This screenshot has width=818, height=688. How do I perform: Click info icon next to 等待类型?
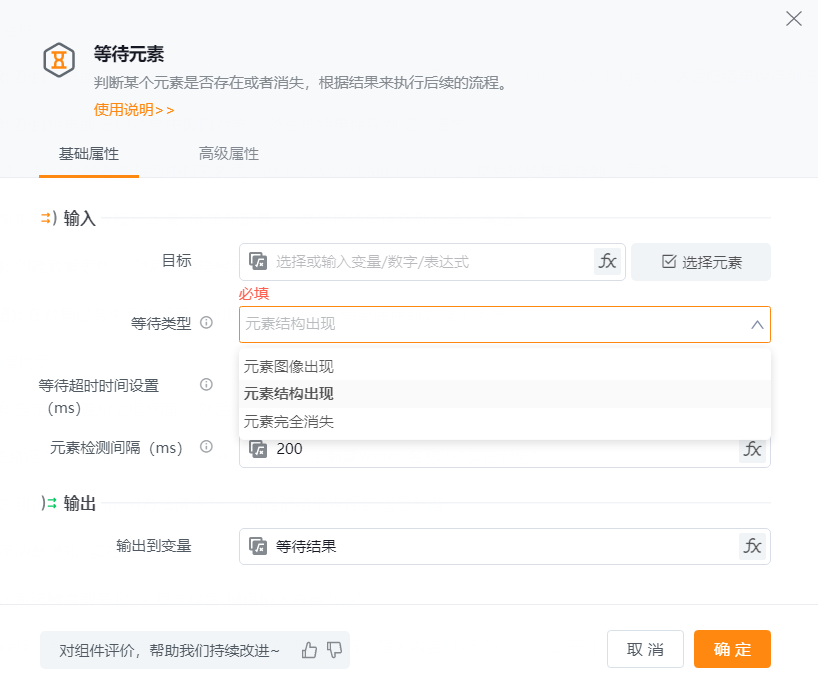click(207, 323)
